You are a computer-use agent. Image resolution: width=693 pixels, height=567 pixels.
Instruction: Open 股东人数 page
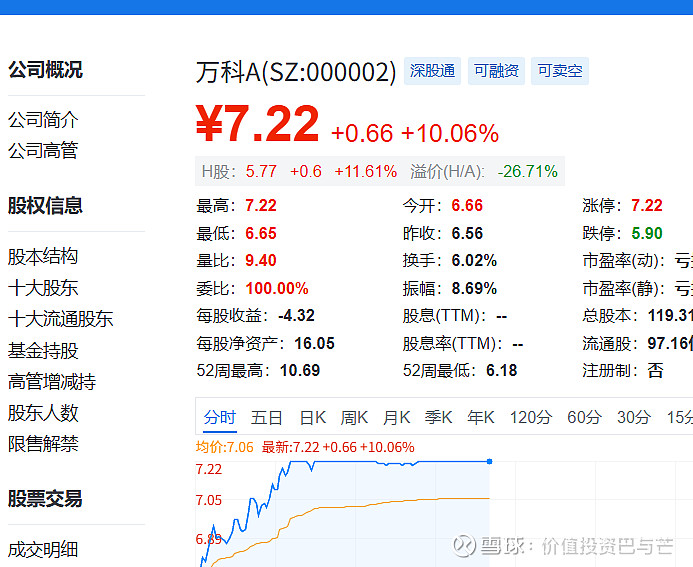[x=43, y=413]
